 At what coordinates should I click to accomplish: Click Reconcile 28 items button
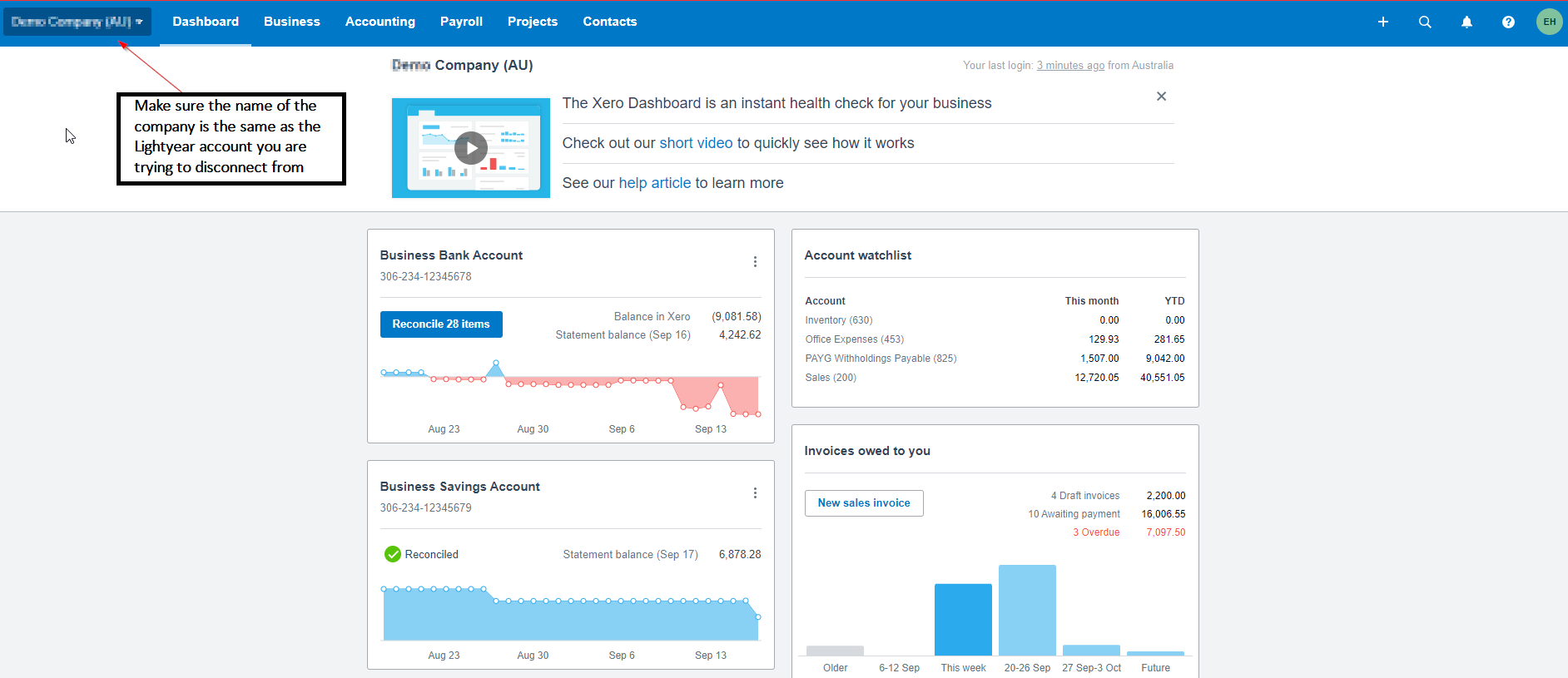point(441,324)
